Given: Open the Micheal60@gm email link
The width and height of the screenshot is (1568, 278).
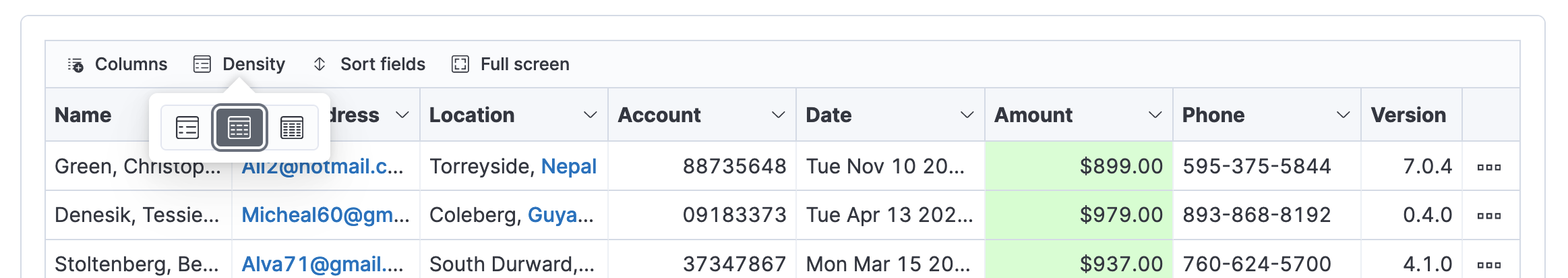Looking at the screenshot, I should click(x=326, y=215).
